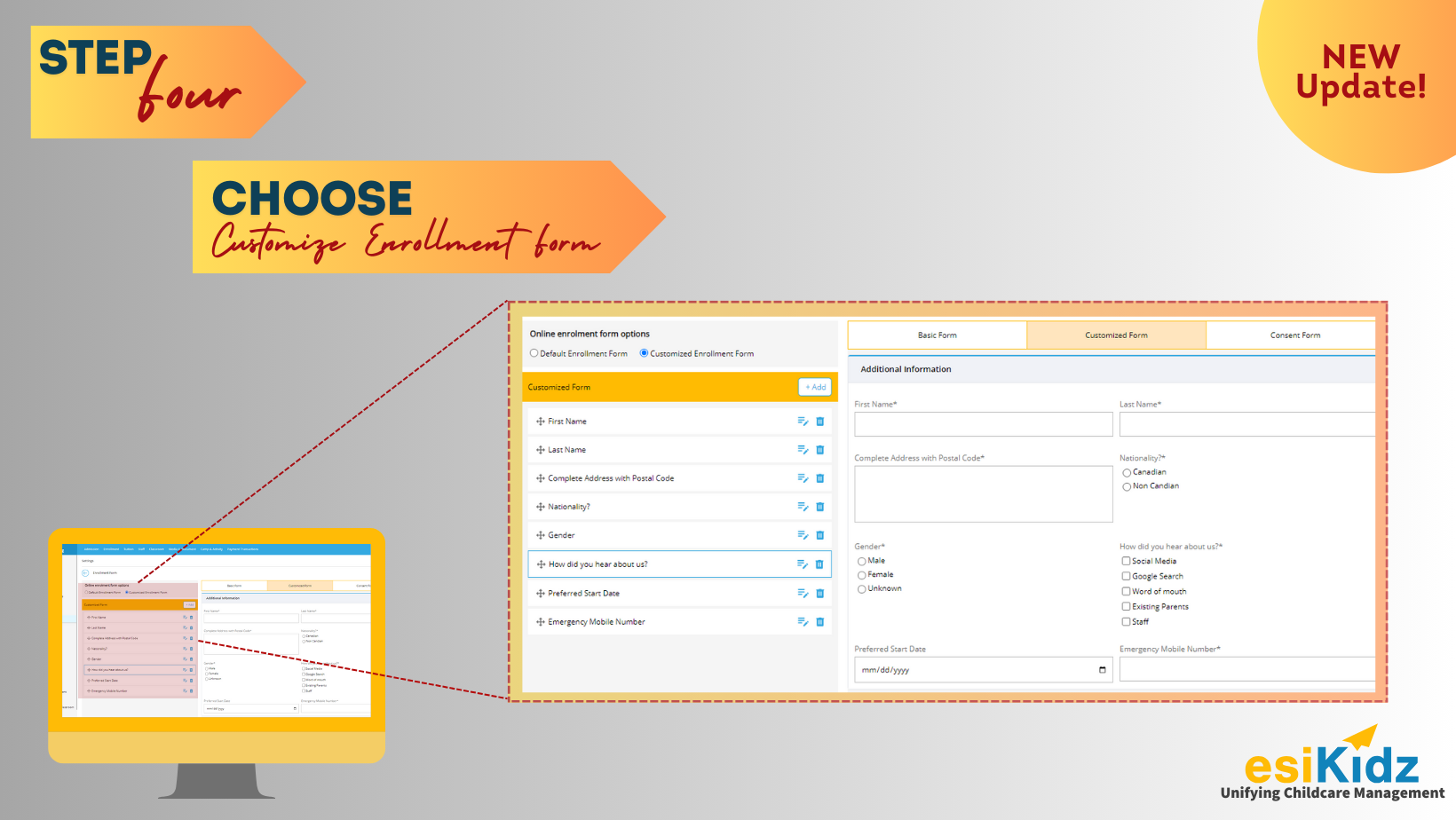Choose Non Candian nationality option

click(x=1127, y=486)
